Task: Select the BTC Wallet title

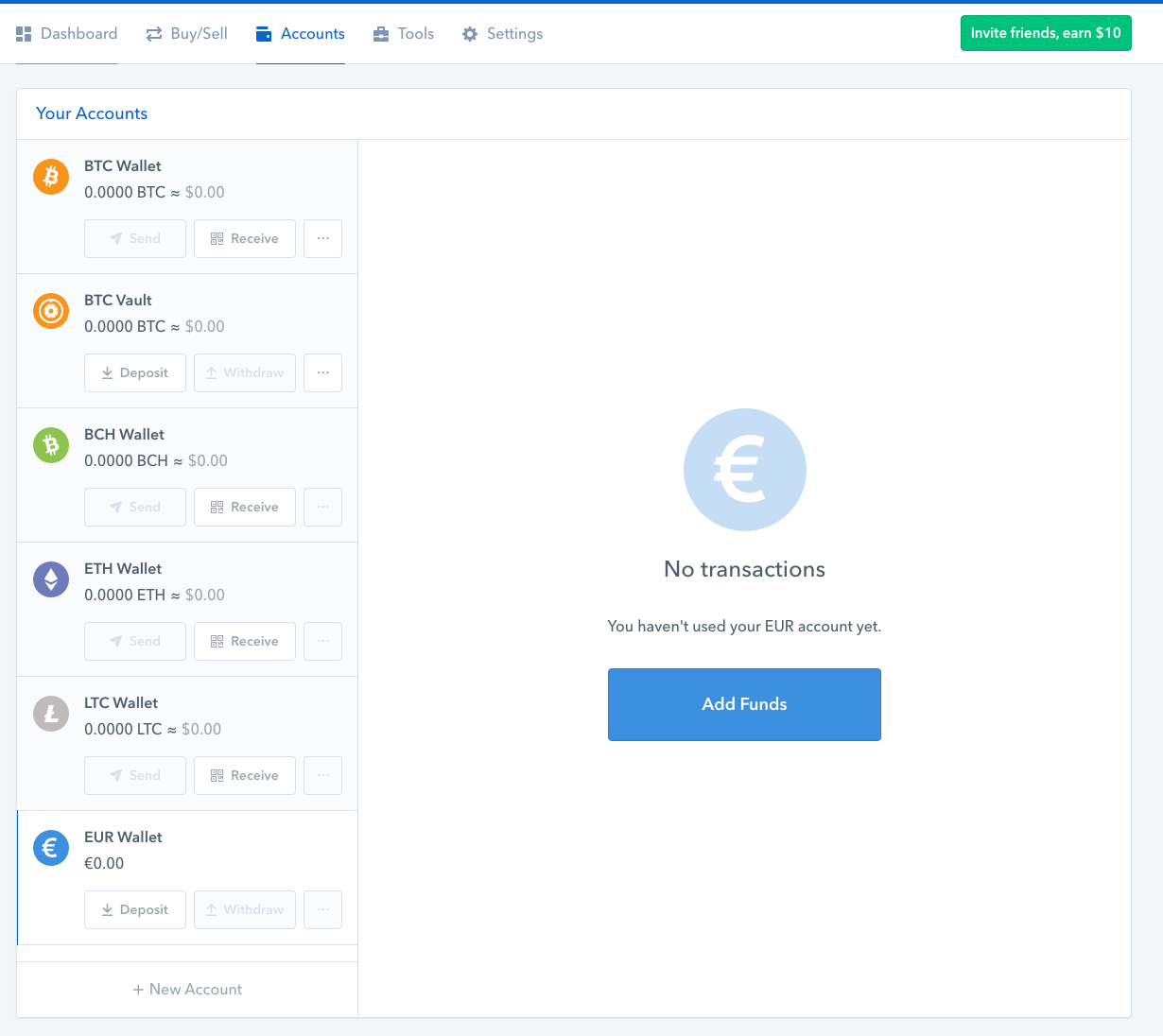Action: pos(123,166)
